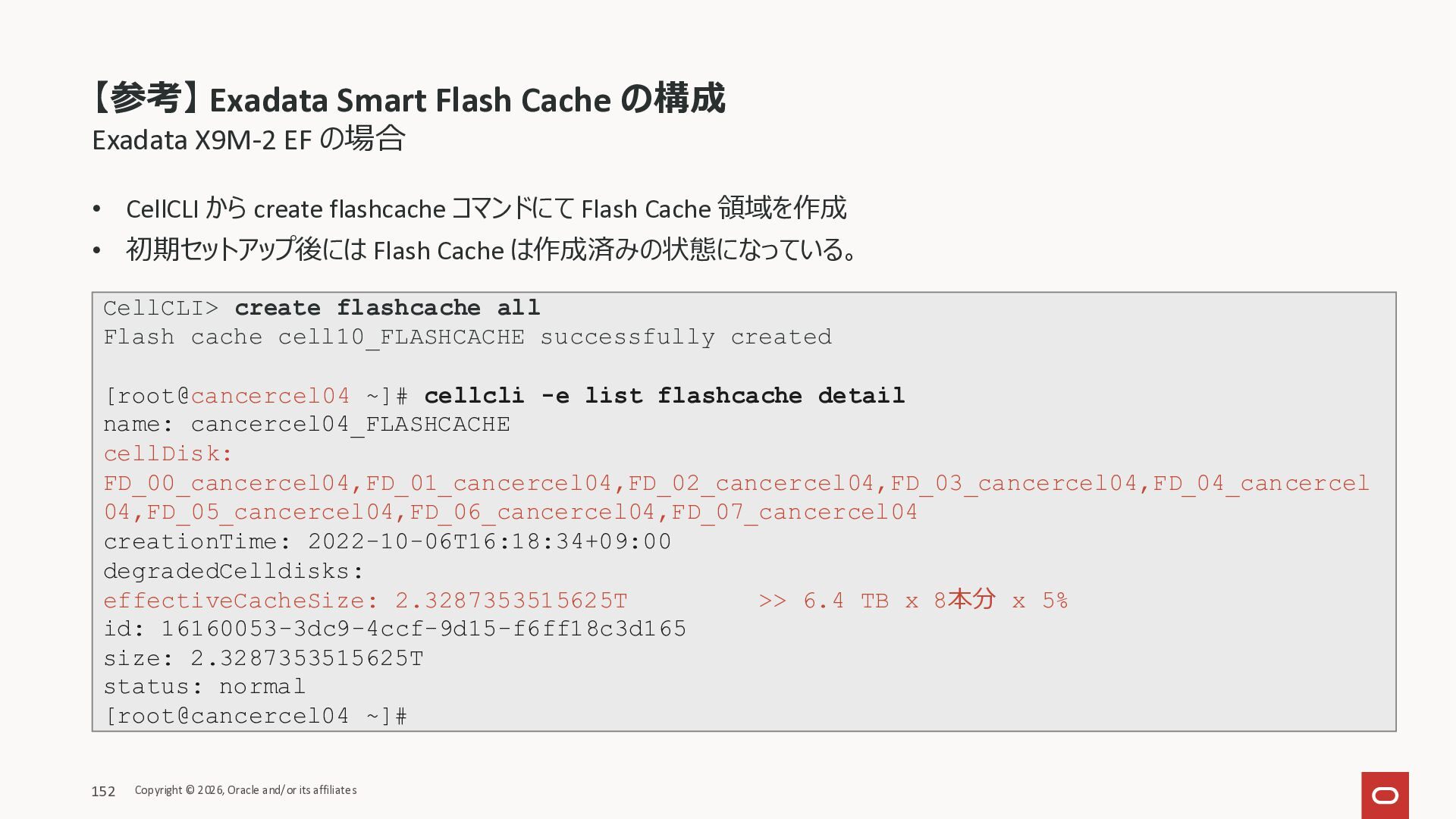Select the slide title about Exadata Smart Flash Cache

click(409, 99)
